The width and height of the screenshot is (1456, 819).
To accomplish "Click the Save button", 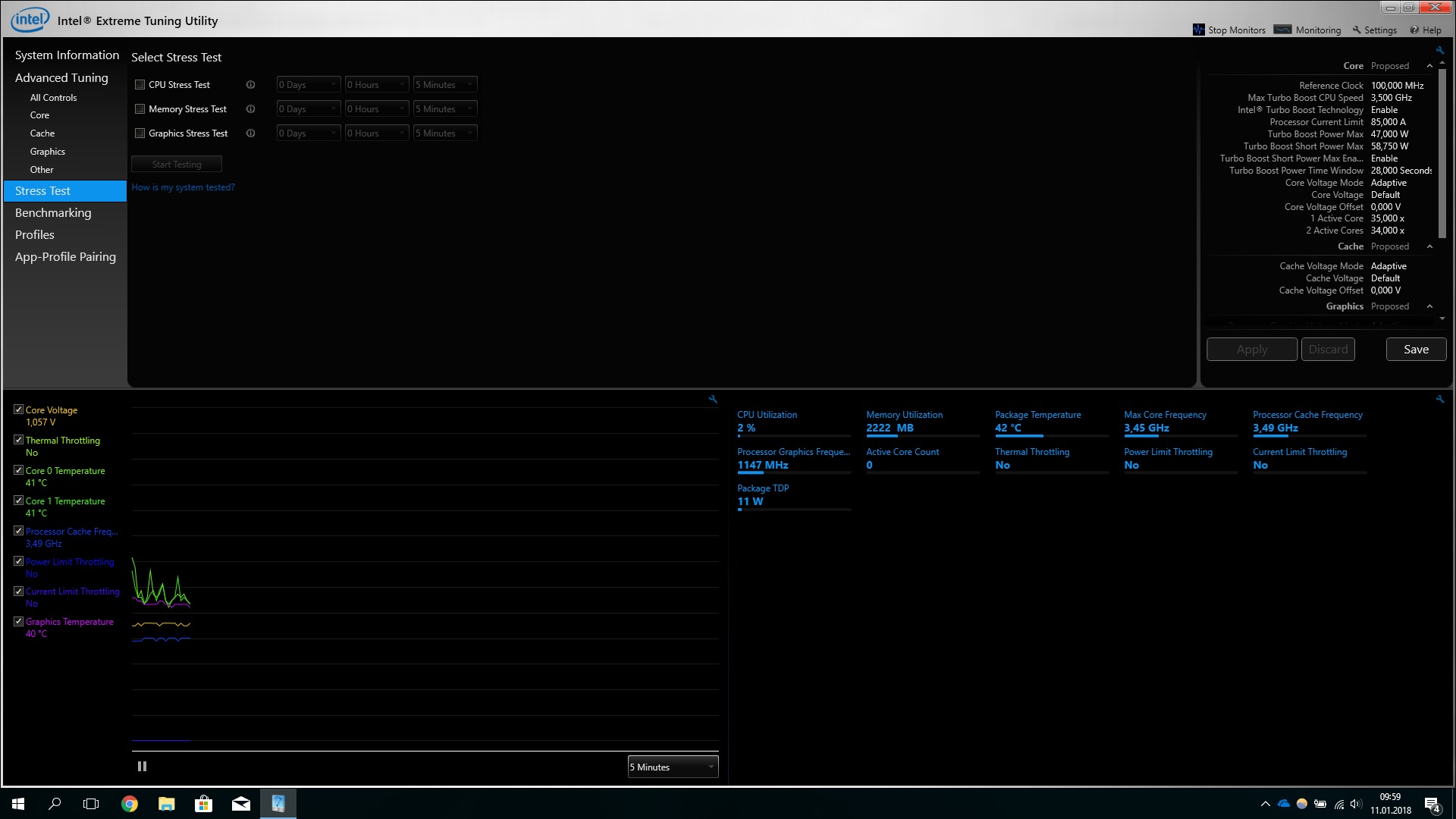I will (x=1416, y=350).
